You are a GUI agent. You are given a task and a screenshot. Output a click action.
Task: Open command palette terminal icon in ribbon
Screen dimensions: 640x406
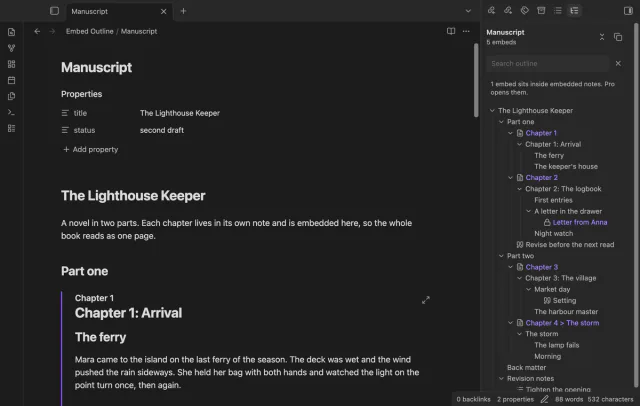(x=11, y=112)
